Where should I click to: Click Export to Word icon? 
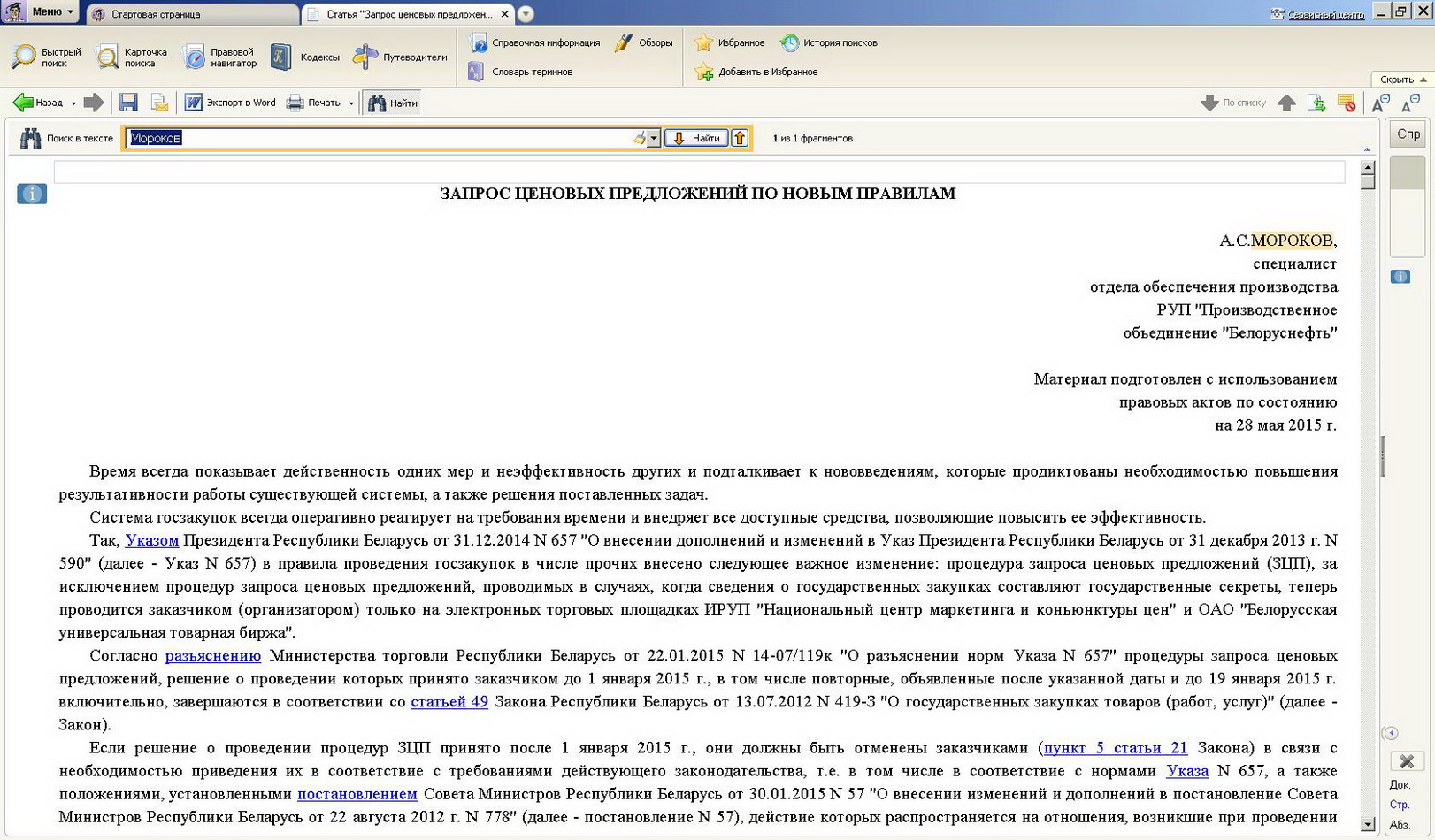(193, 103)
